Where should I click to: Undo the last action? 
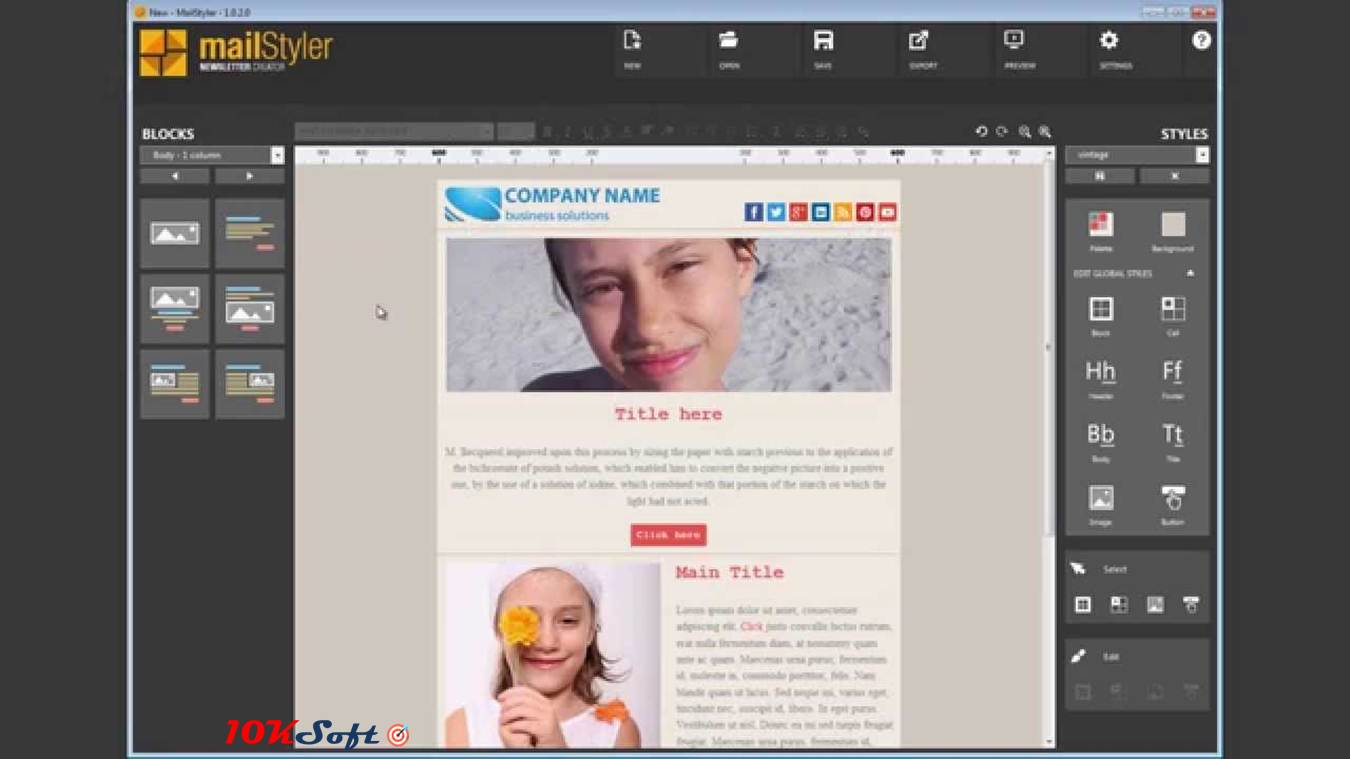pos(981,131)
